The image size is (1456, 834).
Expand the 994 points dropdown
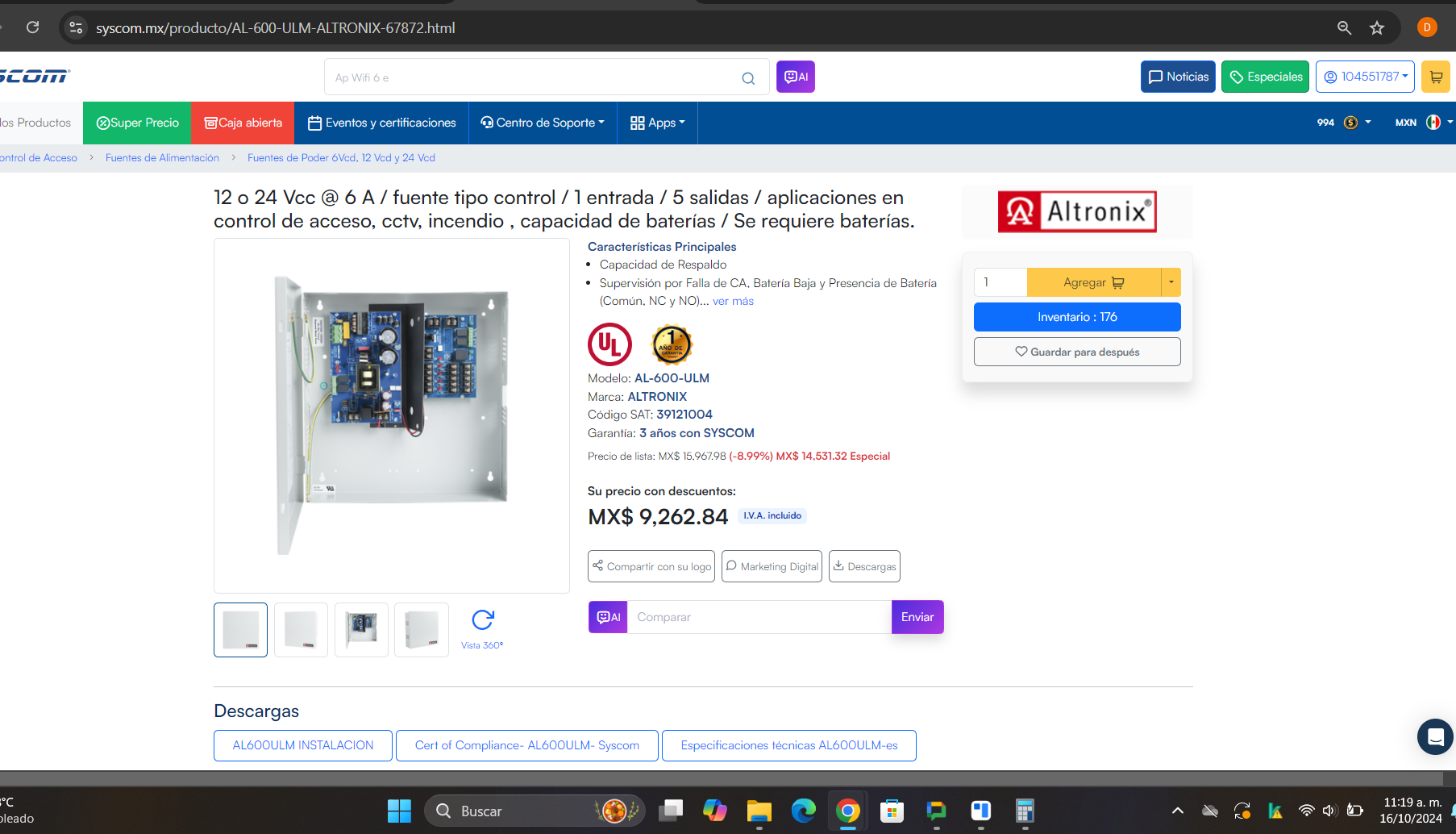click(x=1343, y=123)
